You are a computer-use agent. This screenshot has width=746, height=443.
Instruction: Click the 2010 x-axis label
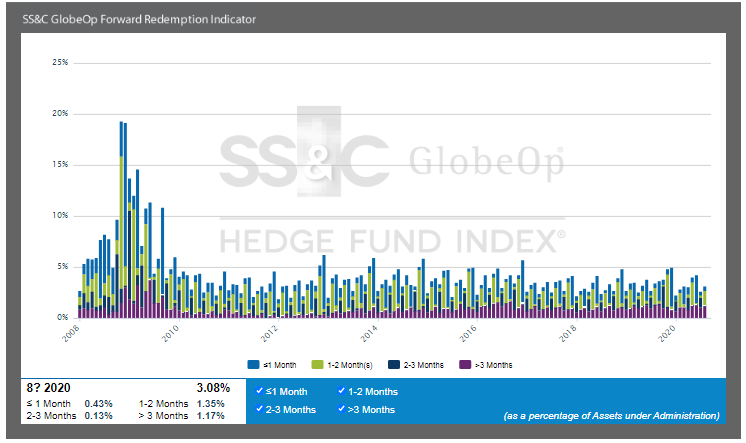pyautogui.click(x=170, y=334)
